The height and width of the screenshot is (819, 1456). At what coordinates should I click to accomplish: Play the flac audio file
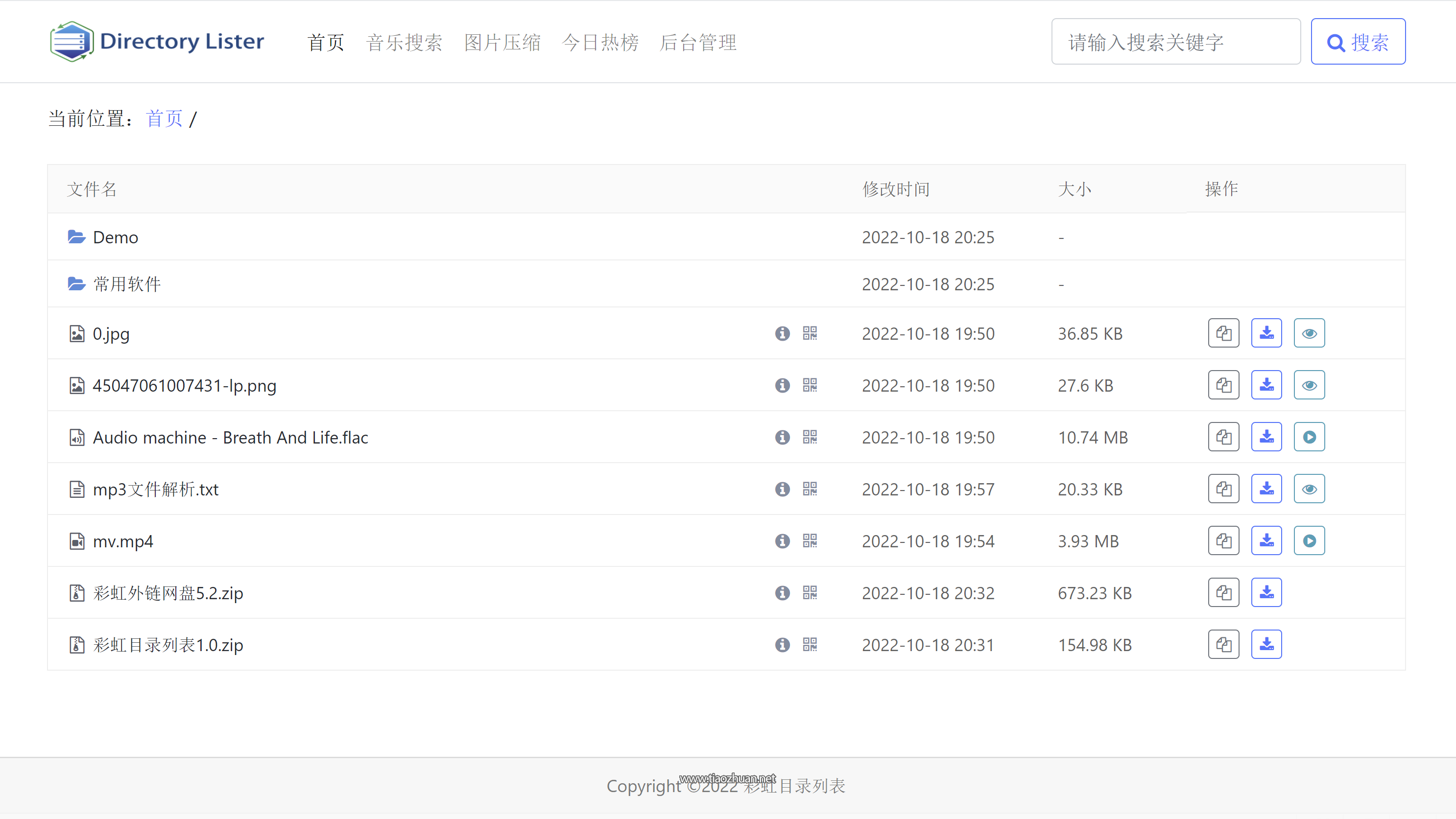click(1309, 437)
